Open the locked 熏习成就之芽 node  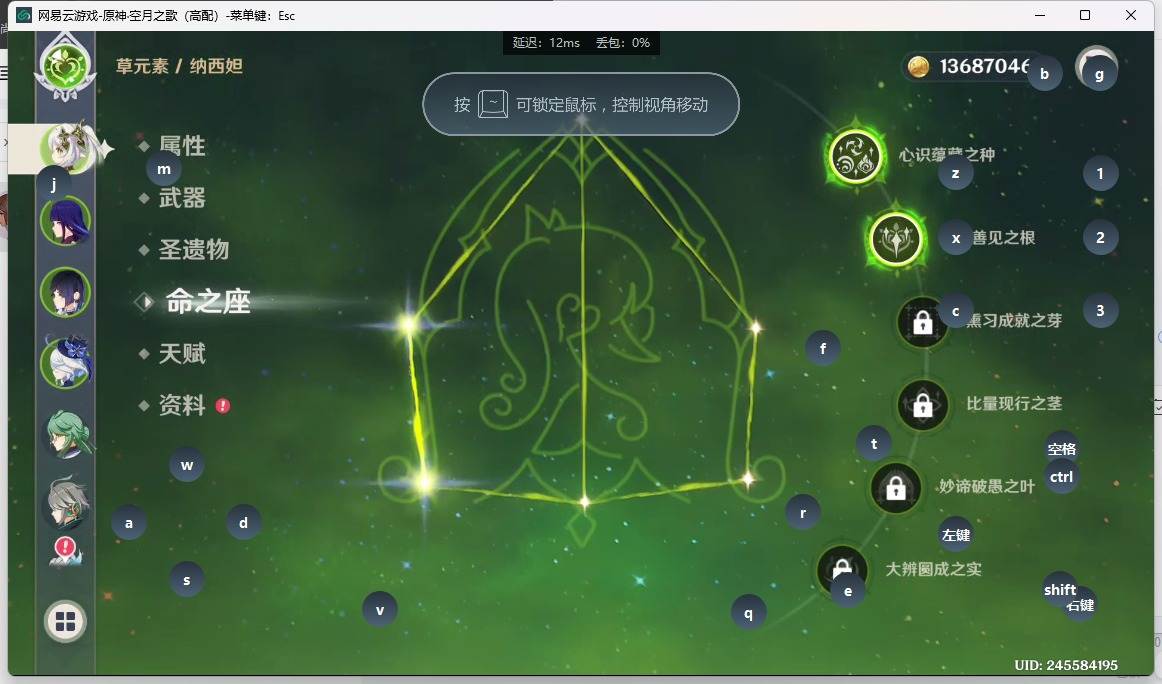[923, 322]
